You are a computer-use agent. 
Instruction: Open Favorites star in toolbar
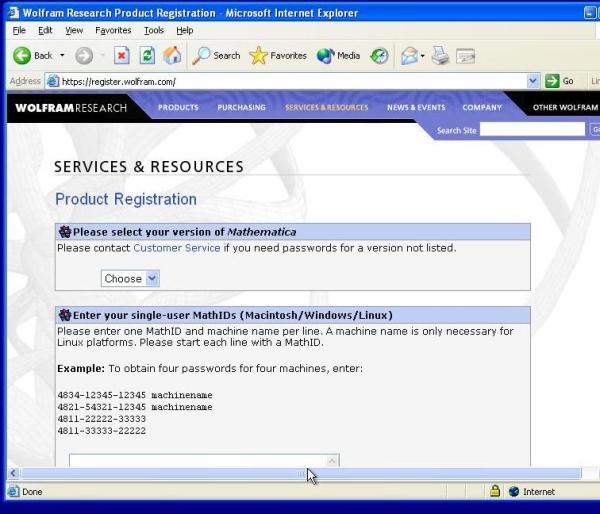(278, 56)
